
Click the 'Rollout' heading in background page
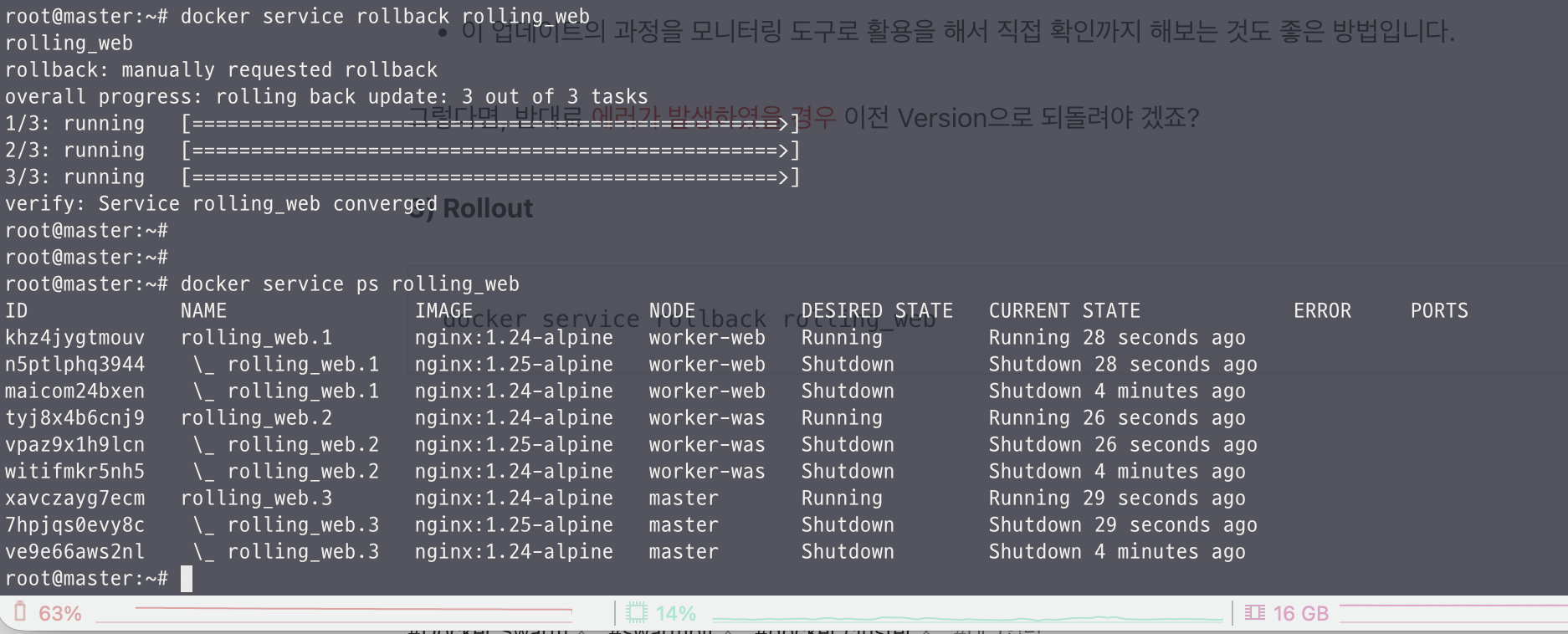click(487, 208)
